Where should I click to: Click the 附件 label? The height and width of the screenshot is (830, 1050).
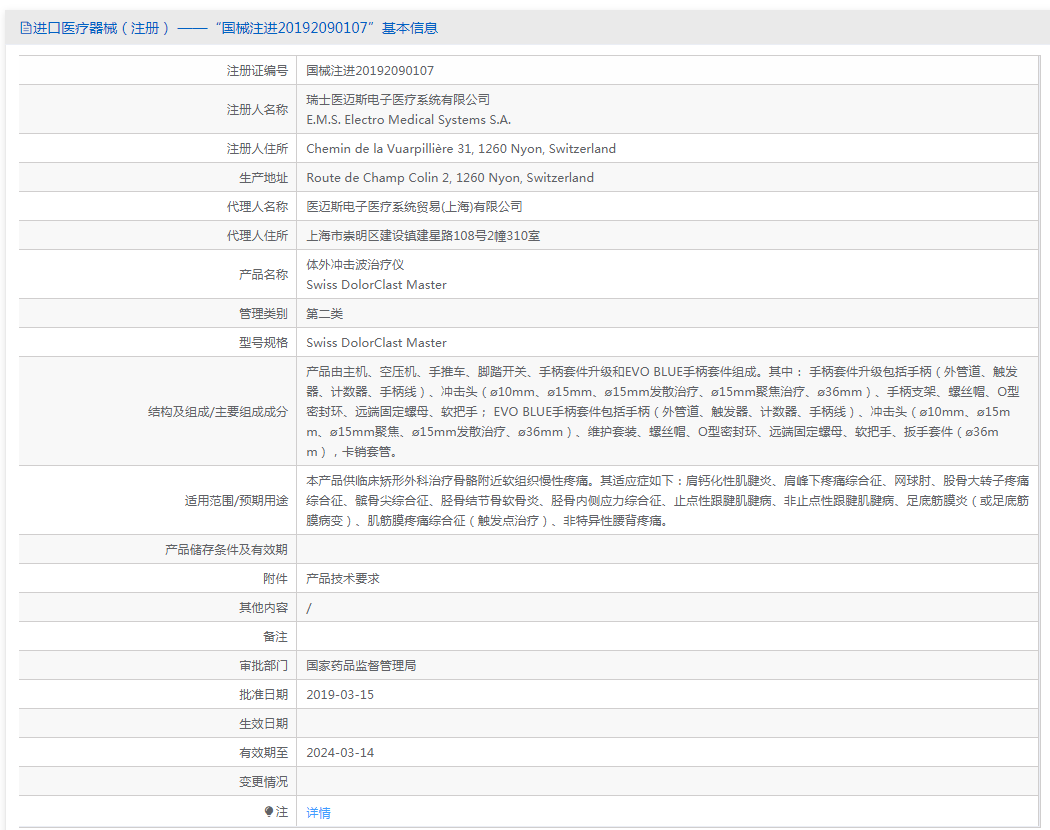point(275,579)
